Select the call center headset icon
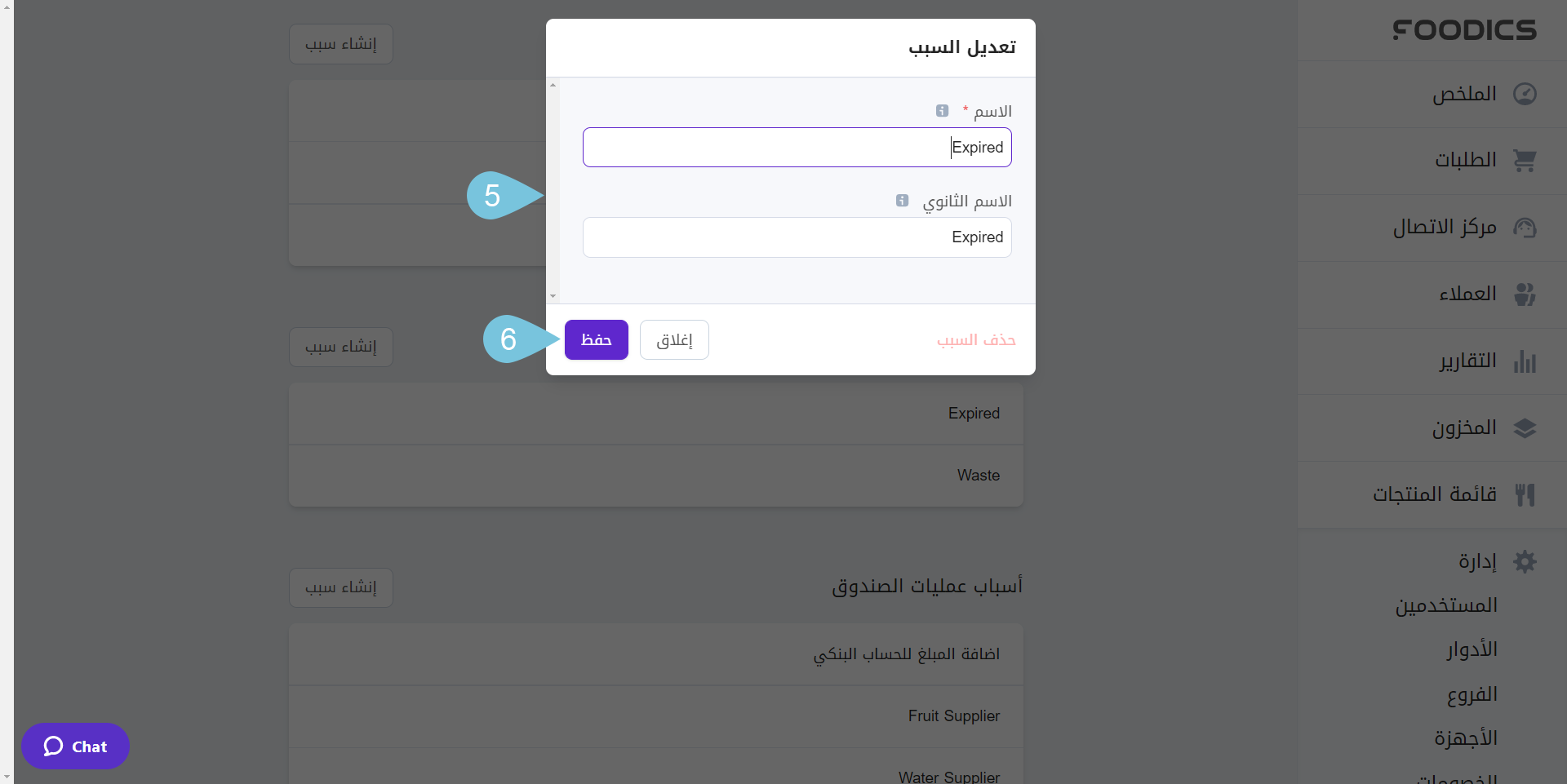This screenshot has width=1567, height=784. [x=1525, y=228]
